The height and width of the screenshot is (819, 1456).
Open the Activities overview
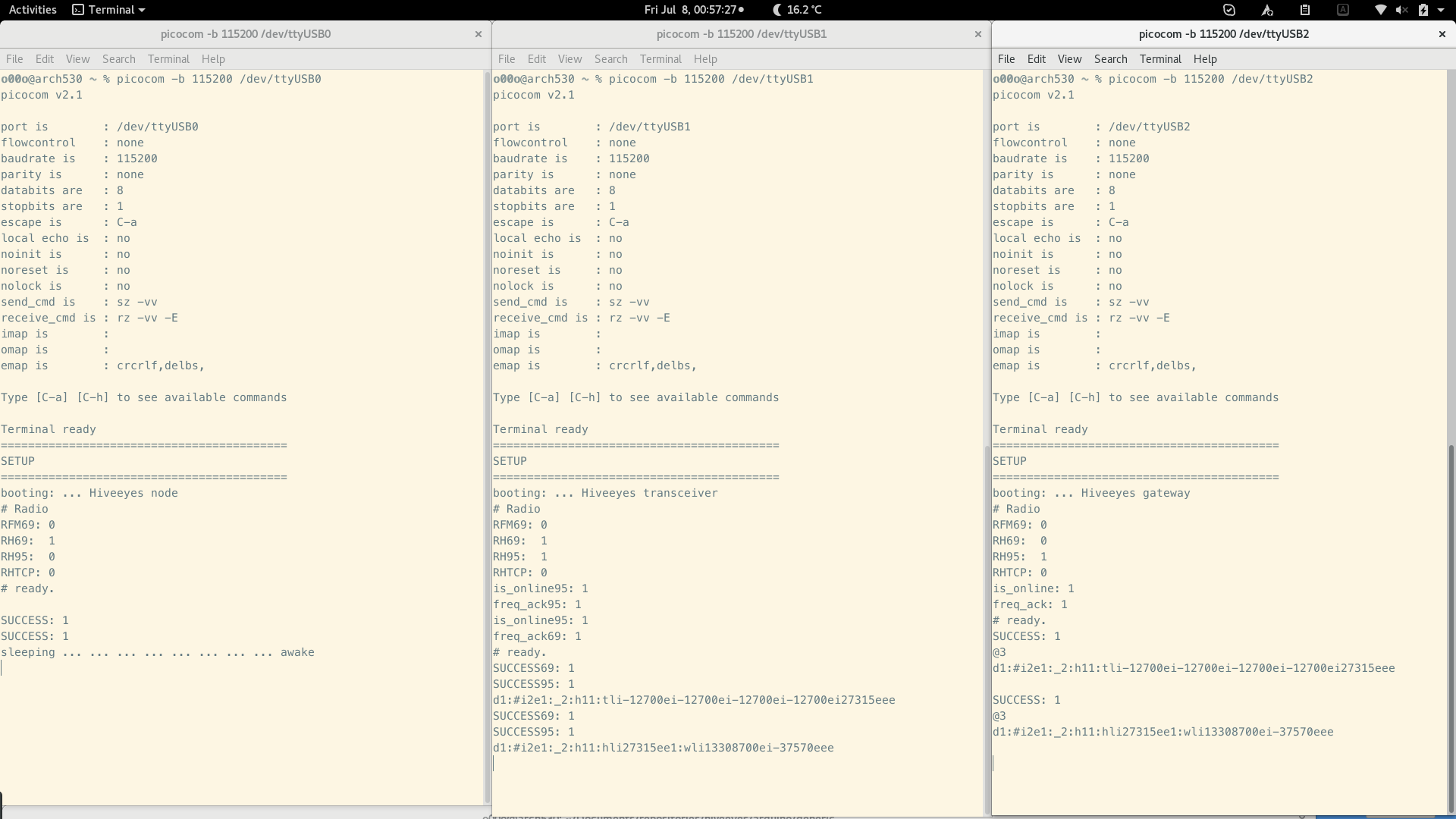[33, 10]
